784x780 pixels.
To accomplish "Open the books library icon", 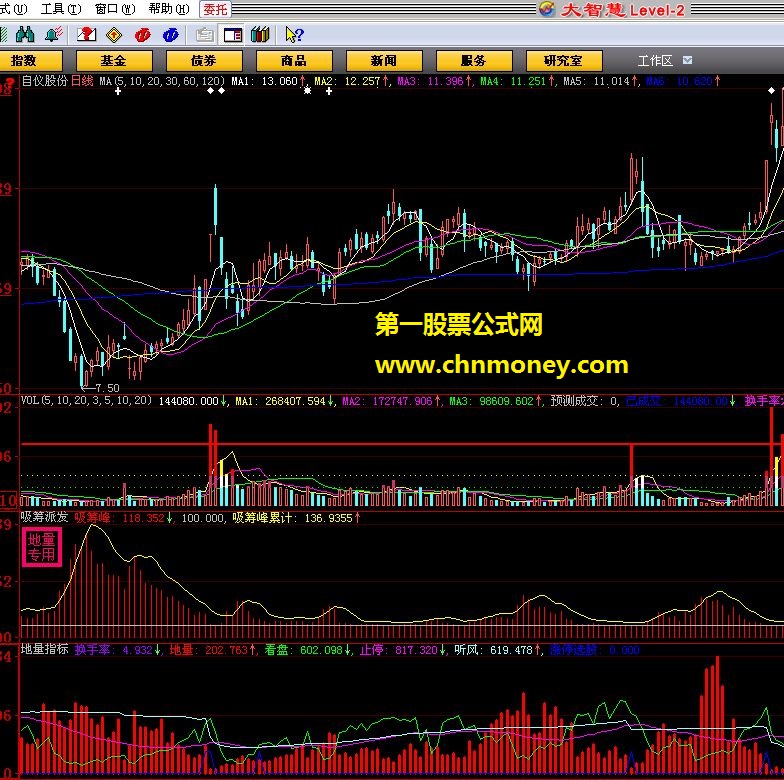I will [260, 34].
